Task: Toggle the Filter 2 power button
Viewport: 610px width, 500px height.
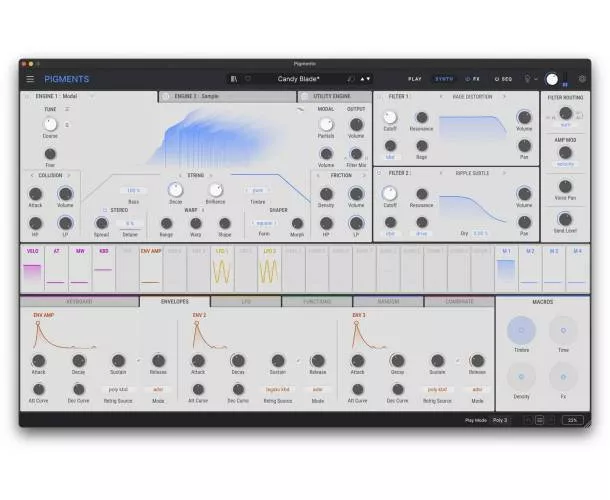Action: (380, 173)
